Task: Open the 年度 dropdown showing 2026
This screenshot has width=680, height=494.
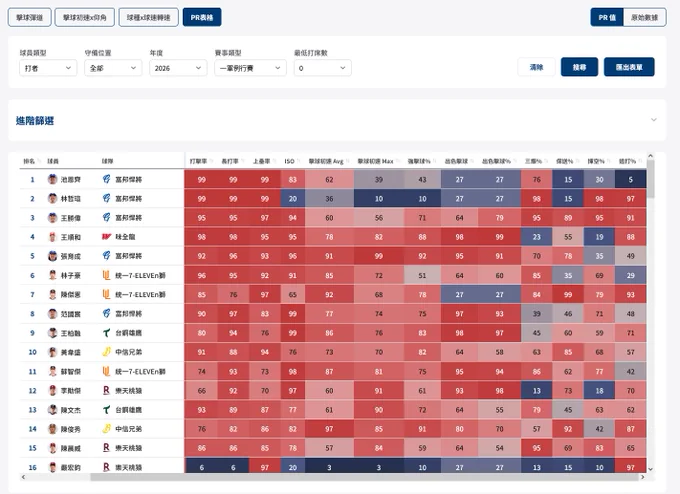Action: click(x=178, y=68)
